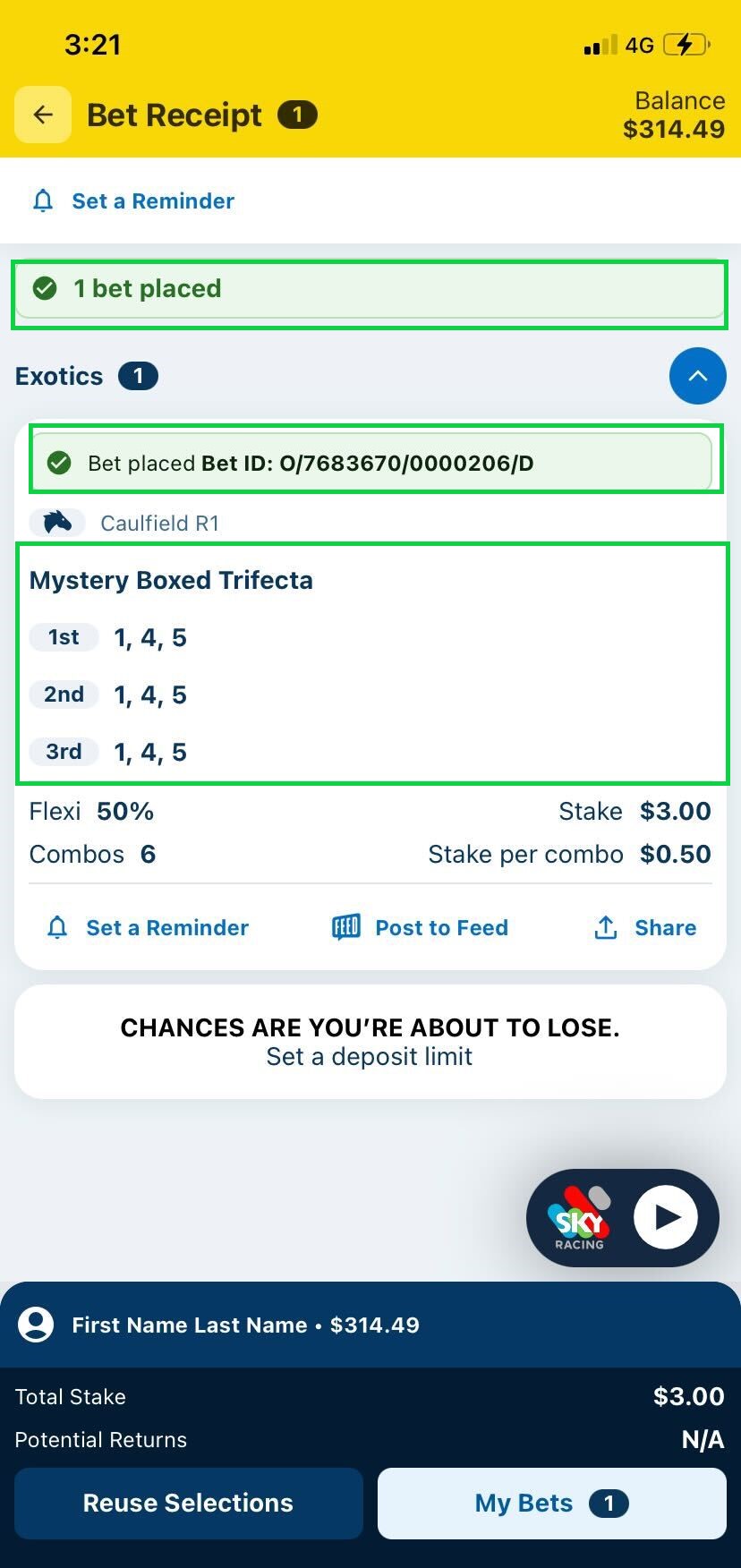Tap Set a Reminder in bet card
Image resolution: width=741 pixels, height=1568 pixels.
(167, 927)
